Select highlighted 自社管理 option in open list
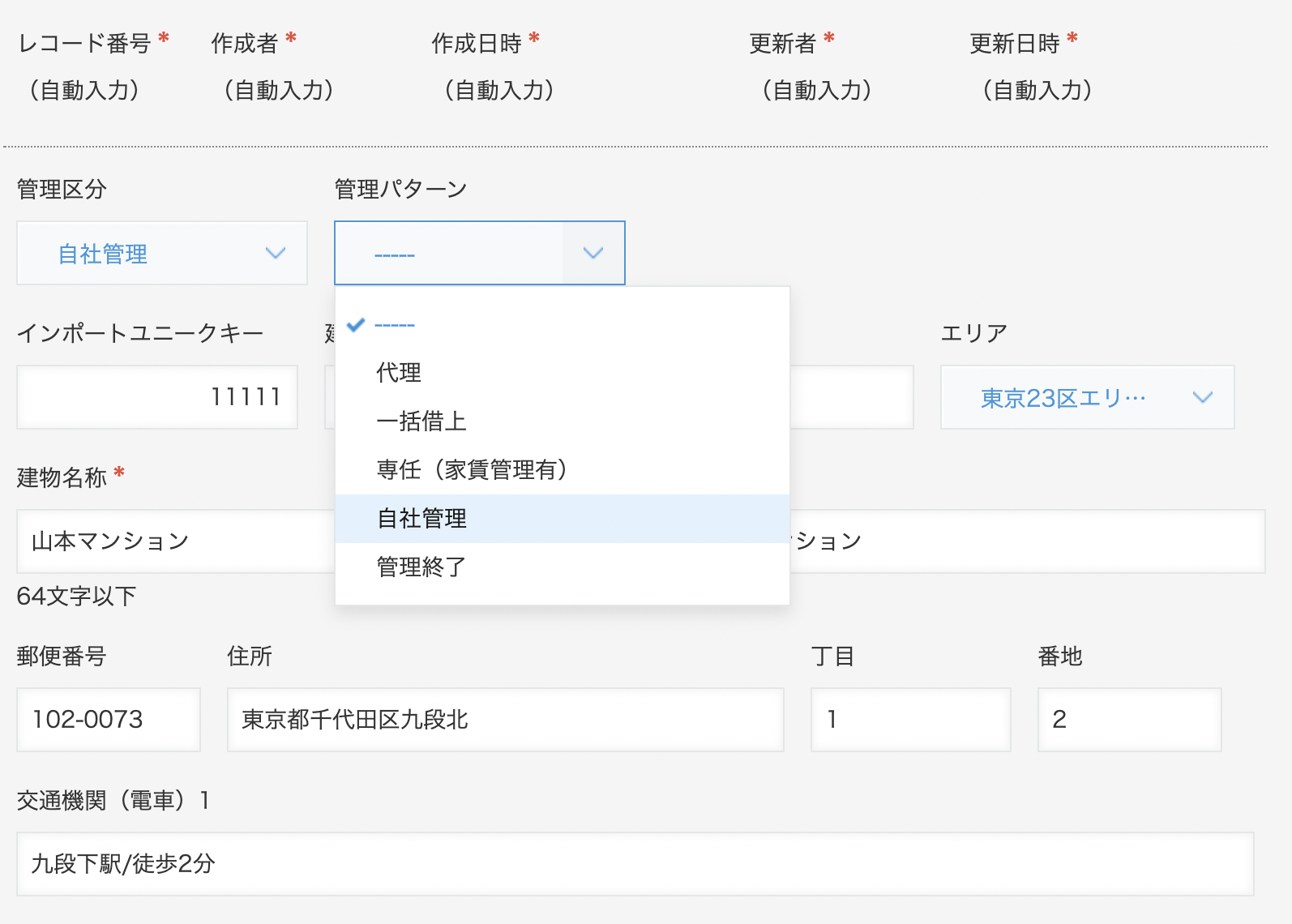Viewport: 1292px width, 924px height. pyautogui.click(x=421, y=519)
